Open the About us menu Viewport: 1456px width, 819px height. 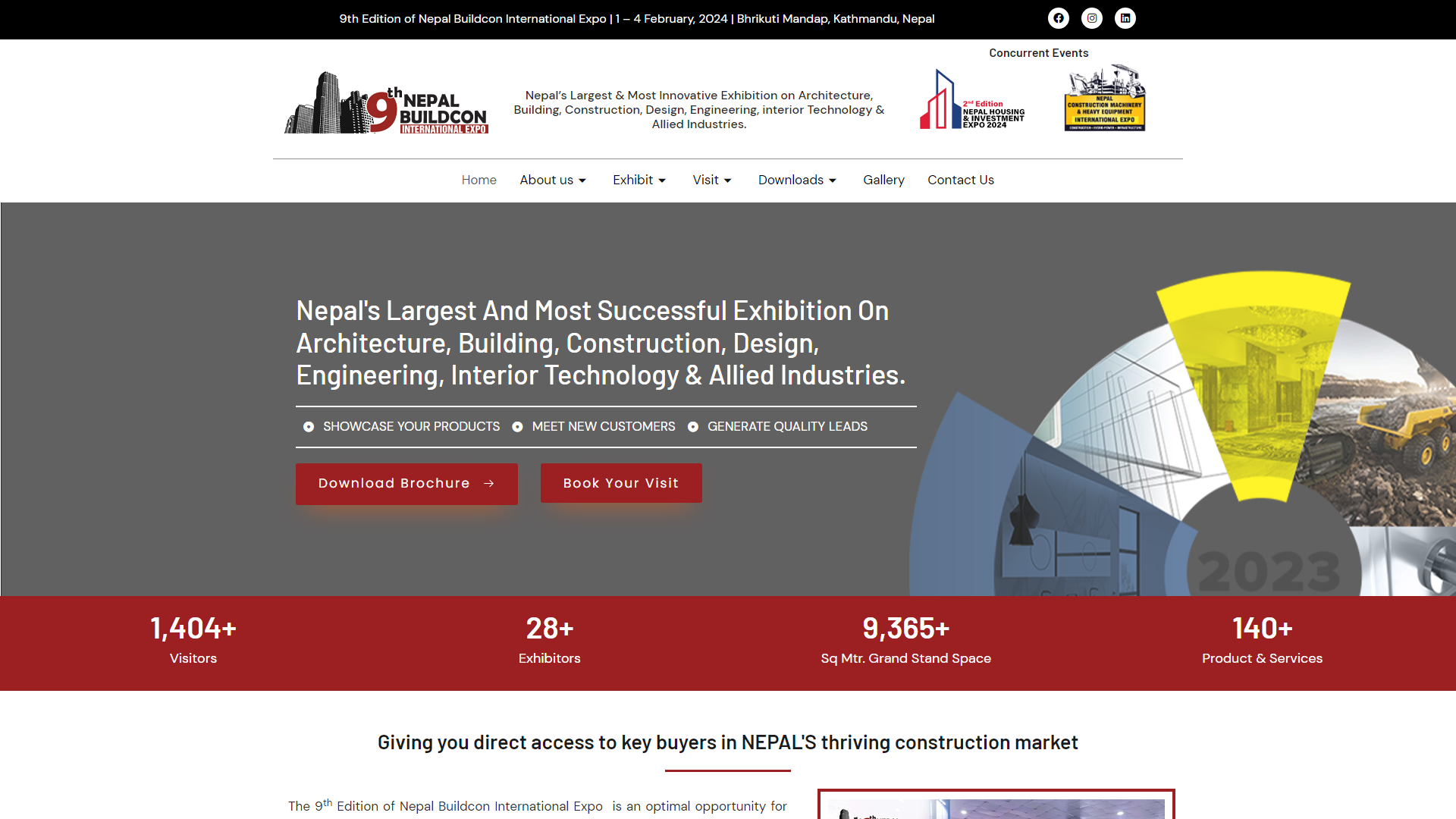coord(547,180)
